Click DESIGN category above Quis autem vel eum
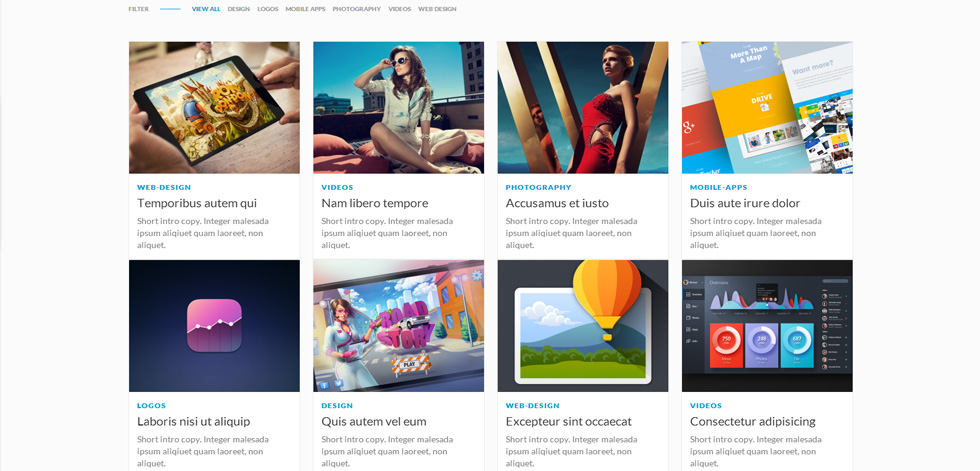 point(337,406)
